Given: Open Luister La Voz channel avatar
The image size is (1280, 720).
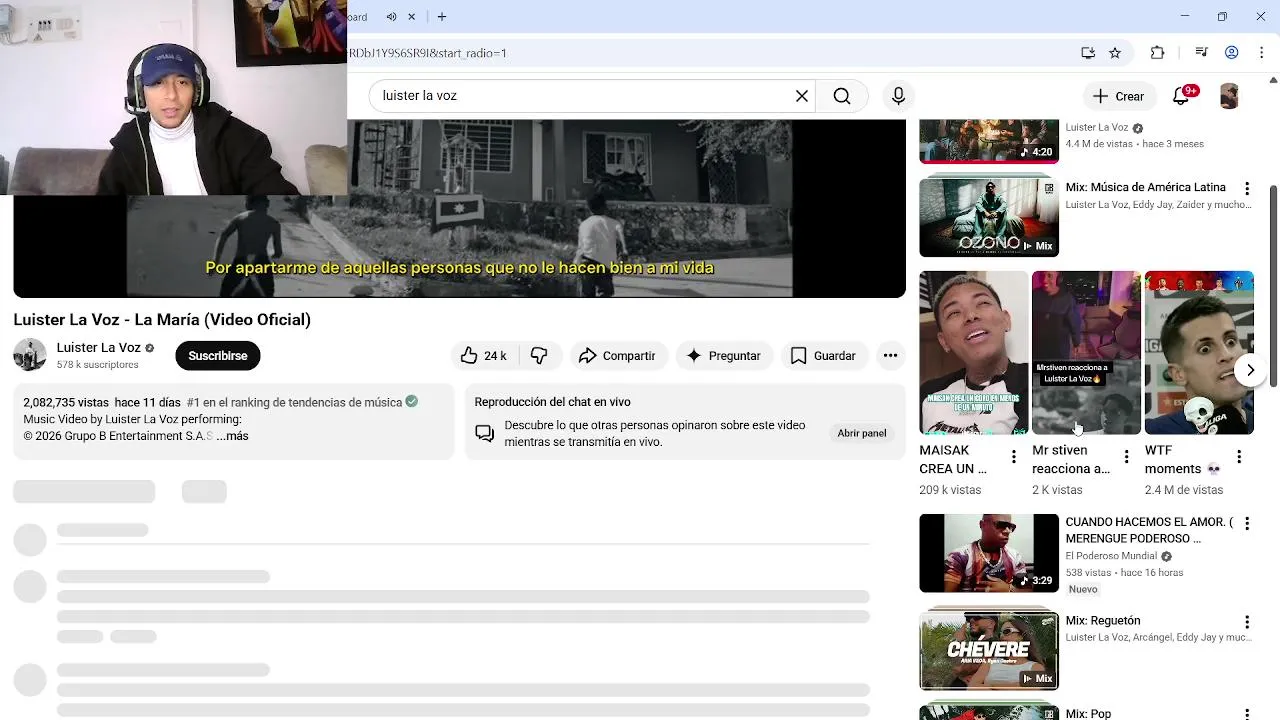Looking at the screenshot, I should [30, 355].
